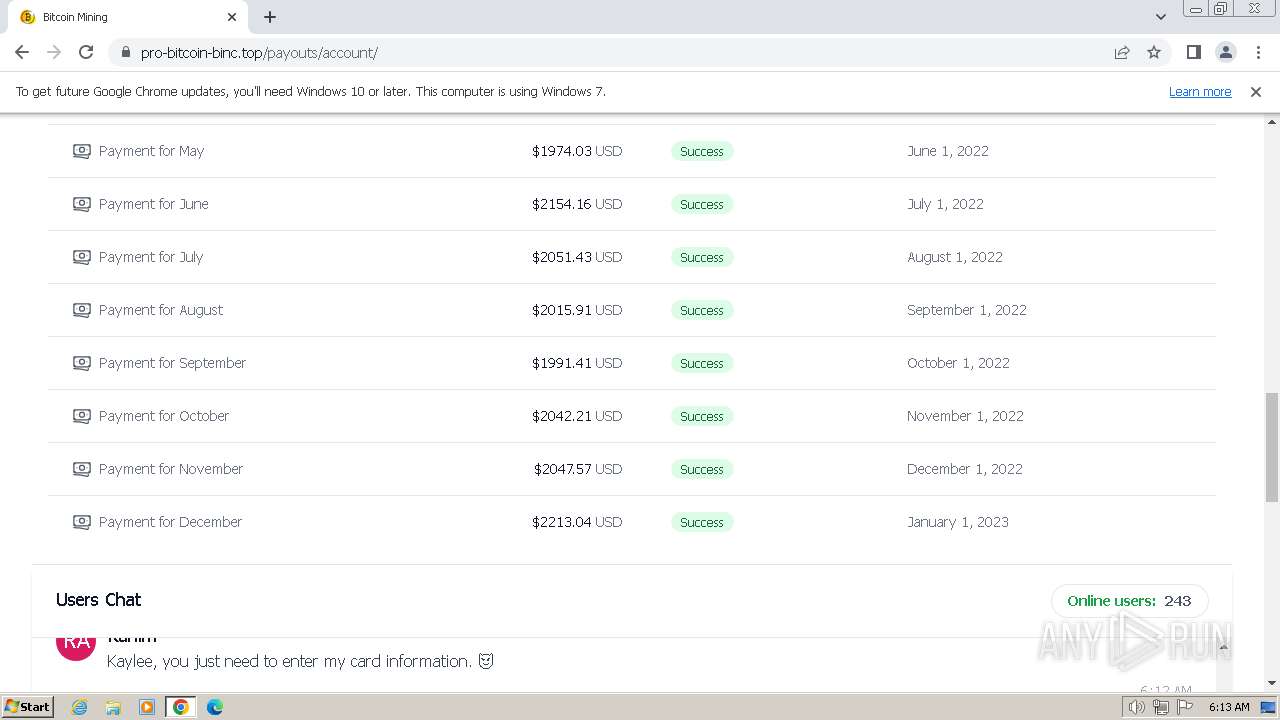The width and height of the screenshot is (1280, 720).
Task: Click the Success badge for December payment
Action: click(702, 522)
